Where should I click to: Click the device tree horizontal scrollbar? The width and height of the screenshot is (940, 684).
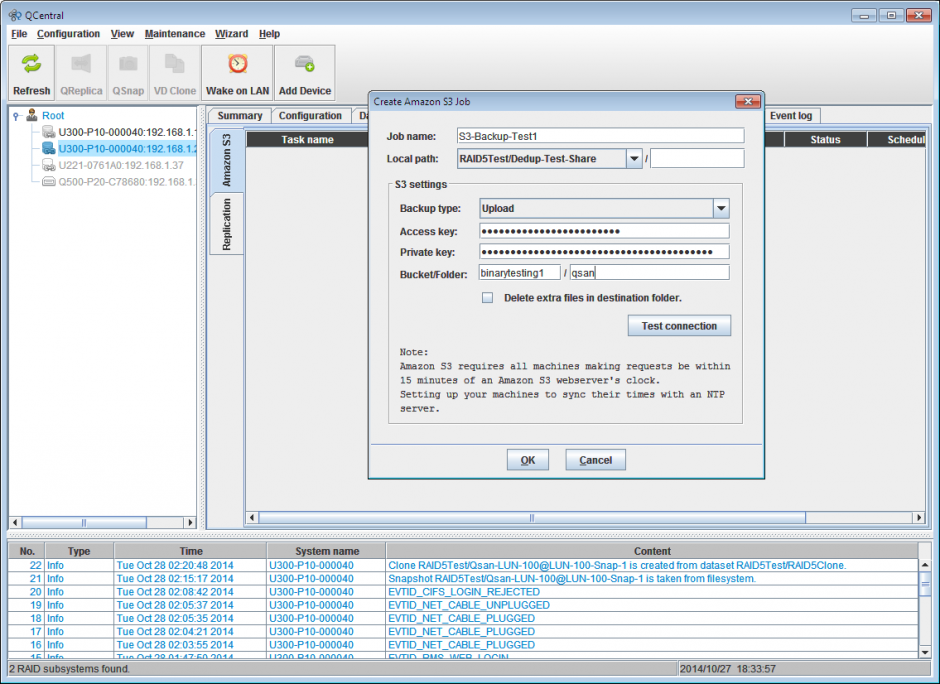click(x=84, y=522)
